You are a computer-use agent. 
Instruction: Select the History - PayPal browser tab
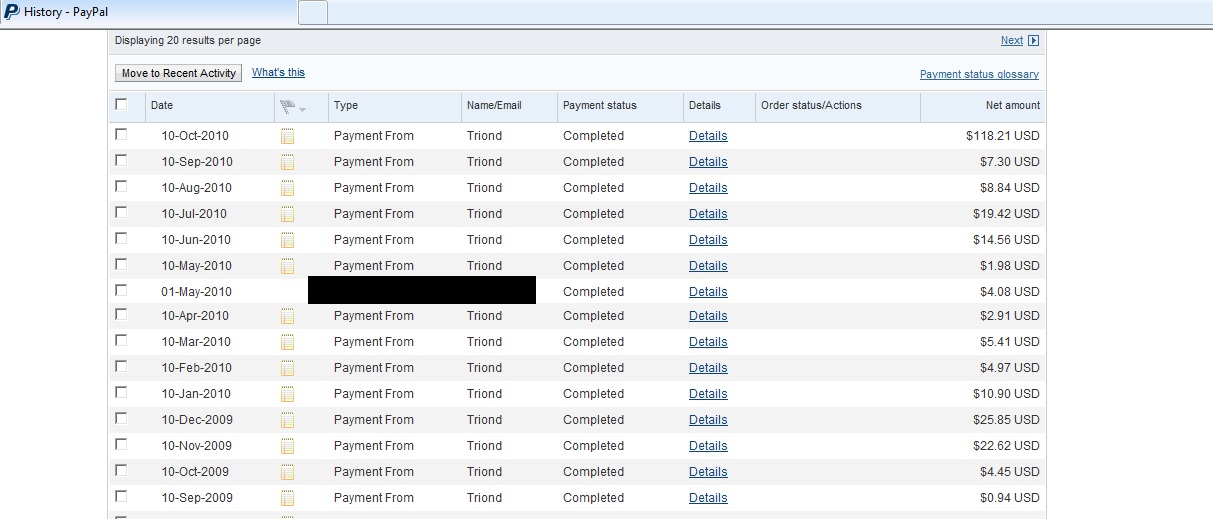pos(148,12)
